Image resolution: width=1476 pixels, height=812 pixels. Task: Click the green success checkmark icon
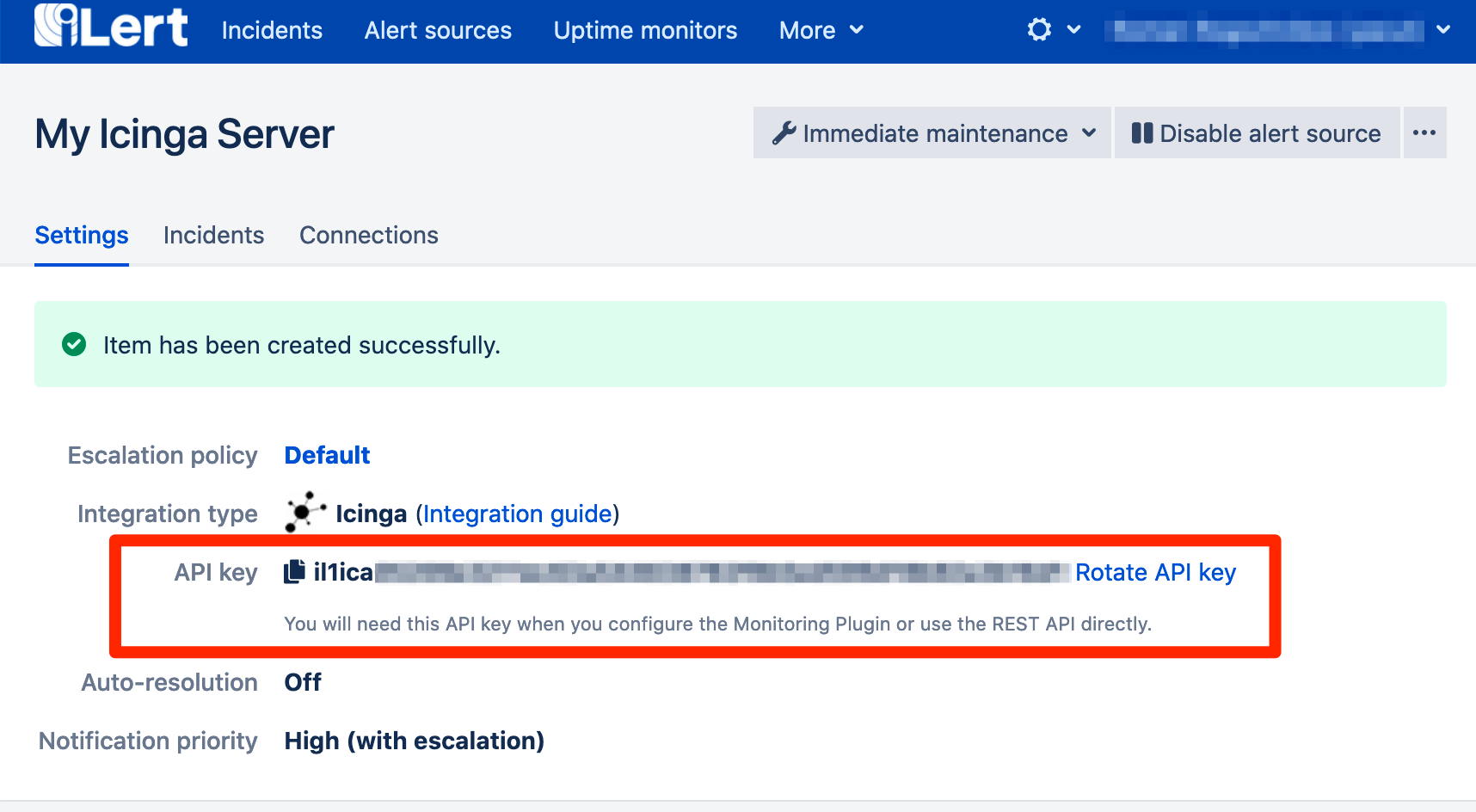pyautogui.click(x=74, y=345)
